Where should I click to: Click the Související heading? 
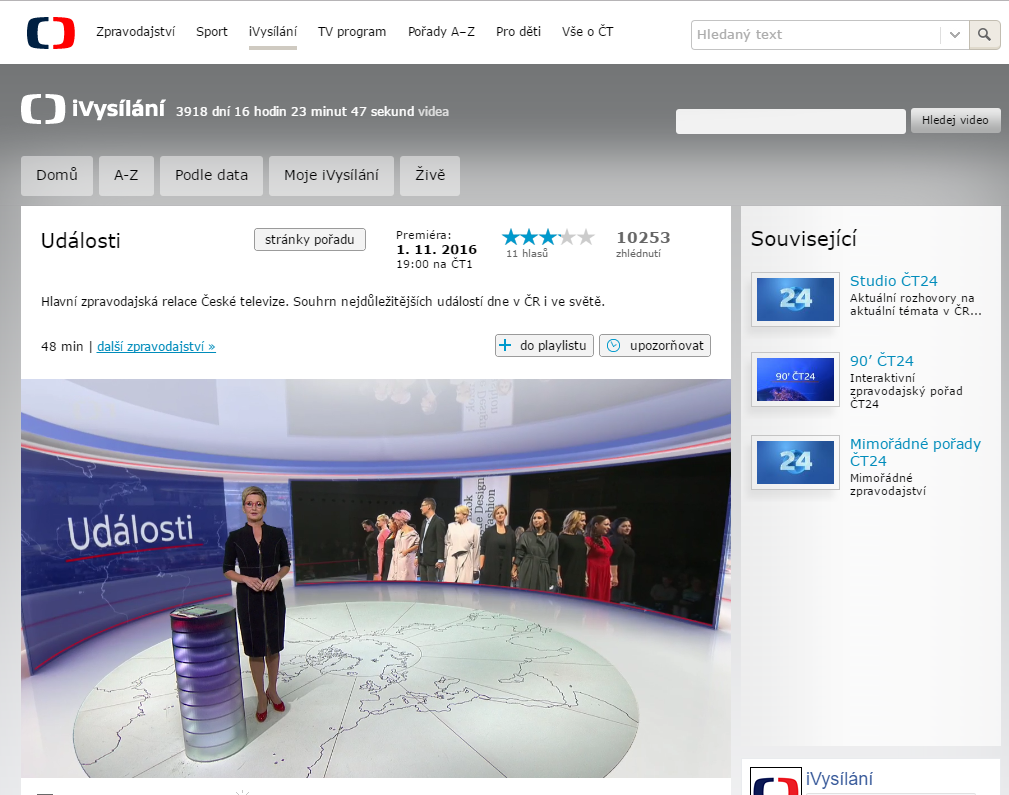pyautogui.click(x=803, y=239)
